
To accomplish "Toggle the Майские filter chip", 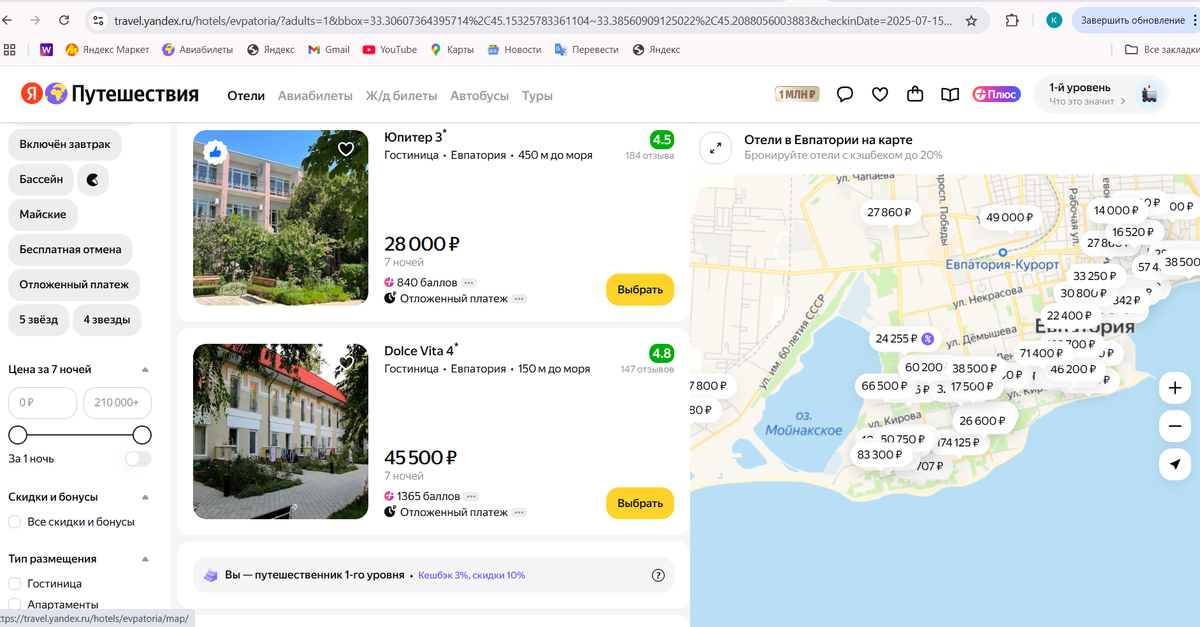I will pyautogui.click(x=43, y=214).
